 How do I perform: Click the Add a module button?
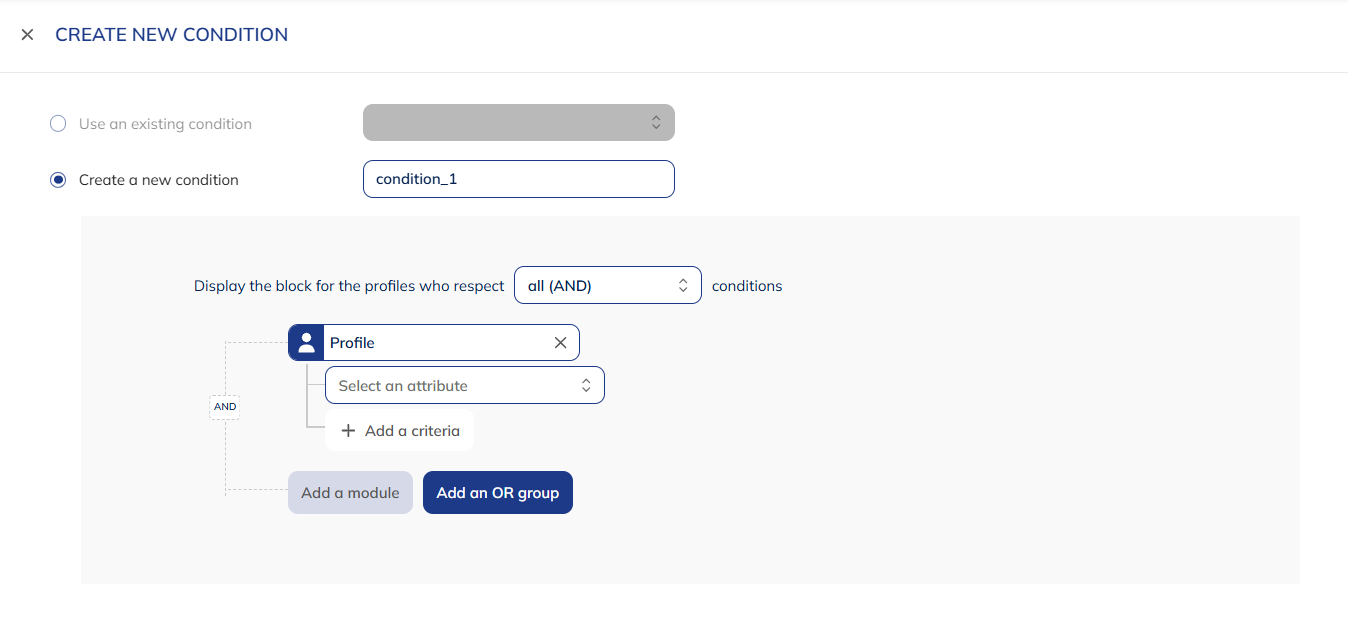point(350,492)
